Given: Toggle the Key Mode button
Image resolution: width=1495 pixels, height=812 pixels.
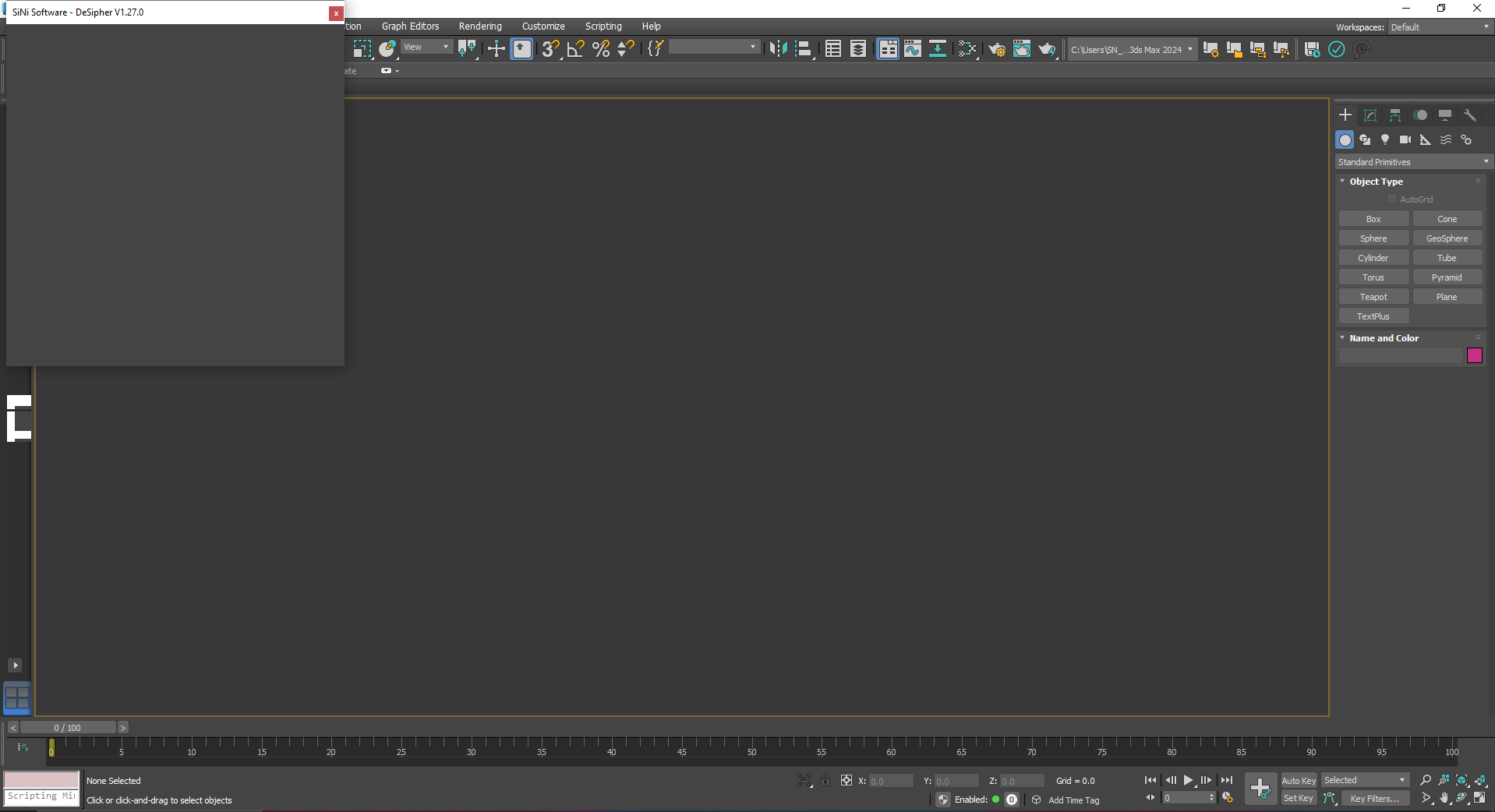Looking at the screenshot, I should click(1150, 798).
